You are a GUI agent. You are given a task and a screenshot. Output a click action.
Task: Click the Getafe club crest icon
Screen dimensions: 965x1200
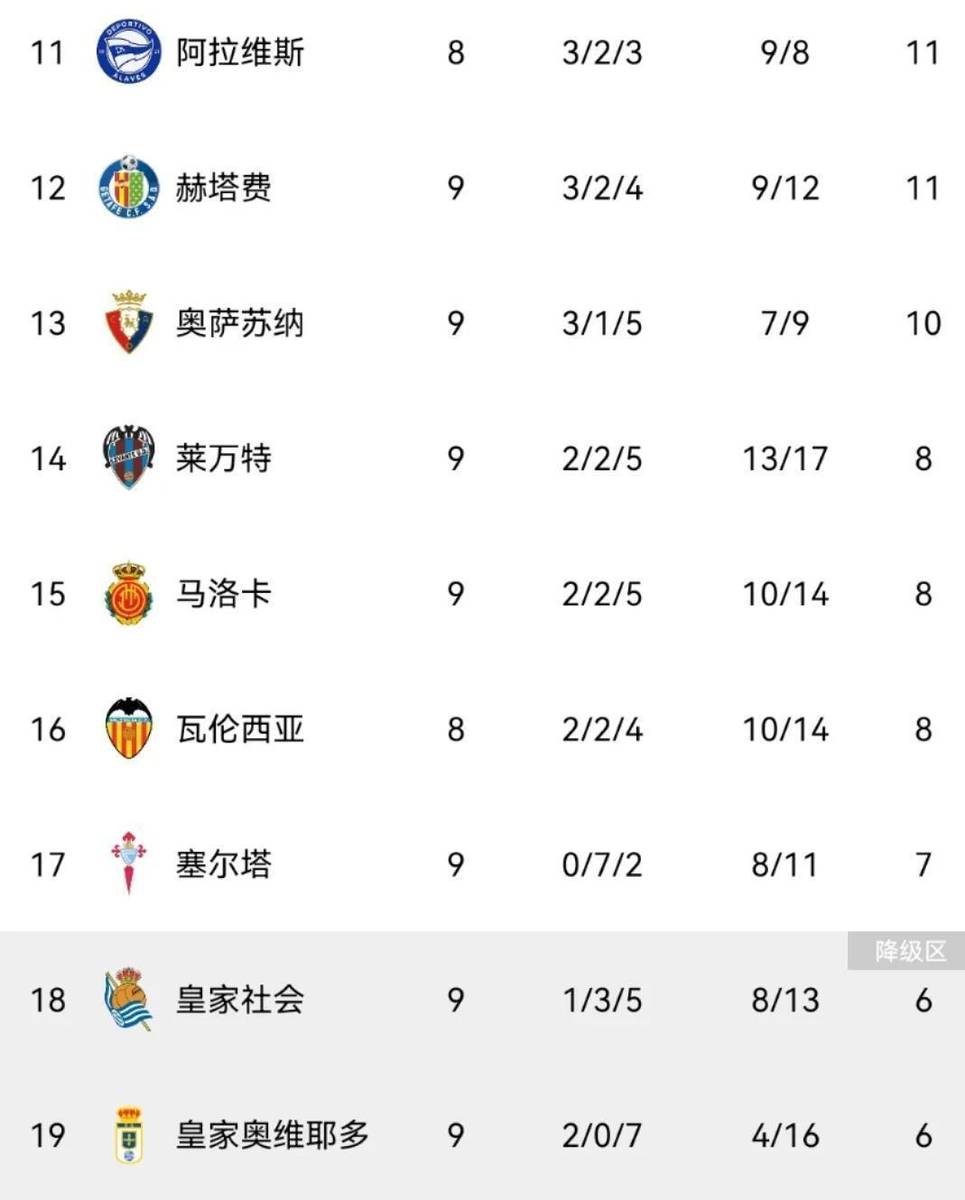(129, 187)
